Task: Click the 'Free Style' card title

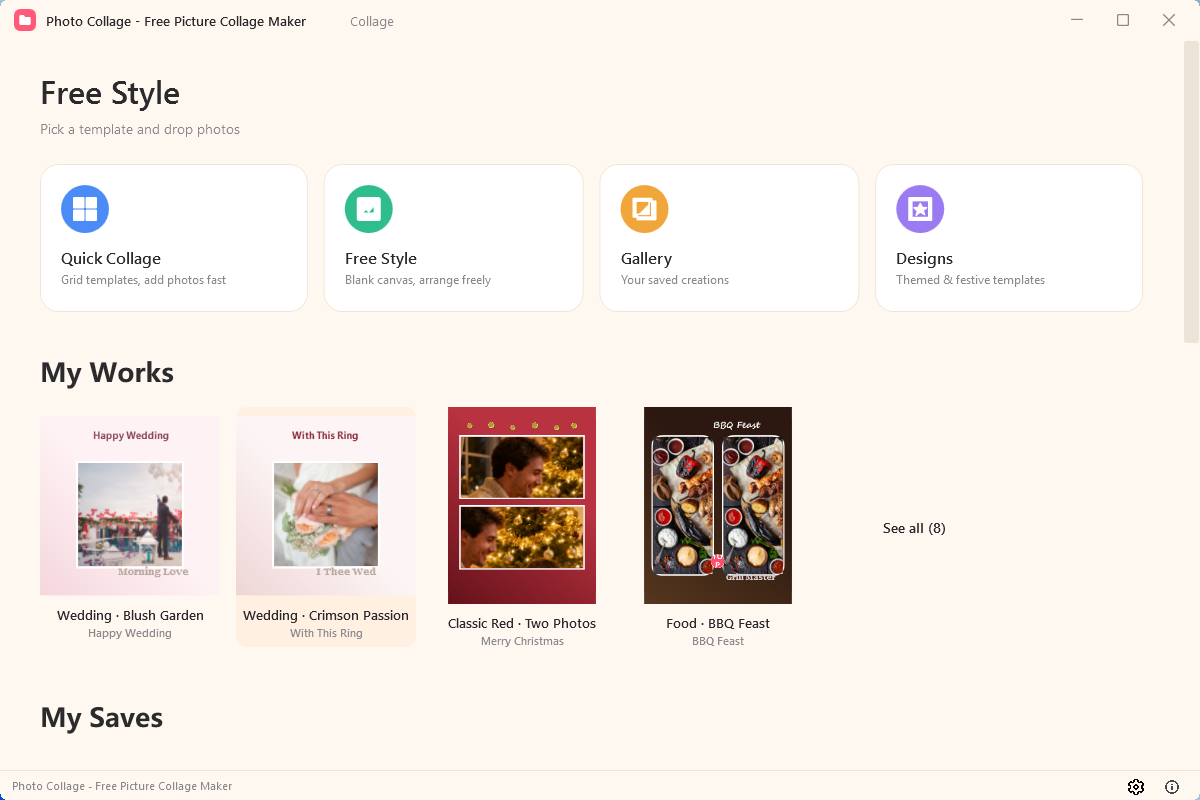Action: coord(381,258)
